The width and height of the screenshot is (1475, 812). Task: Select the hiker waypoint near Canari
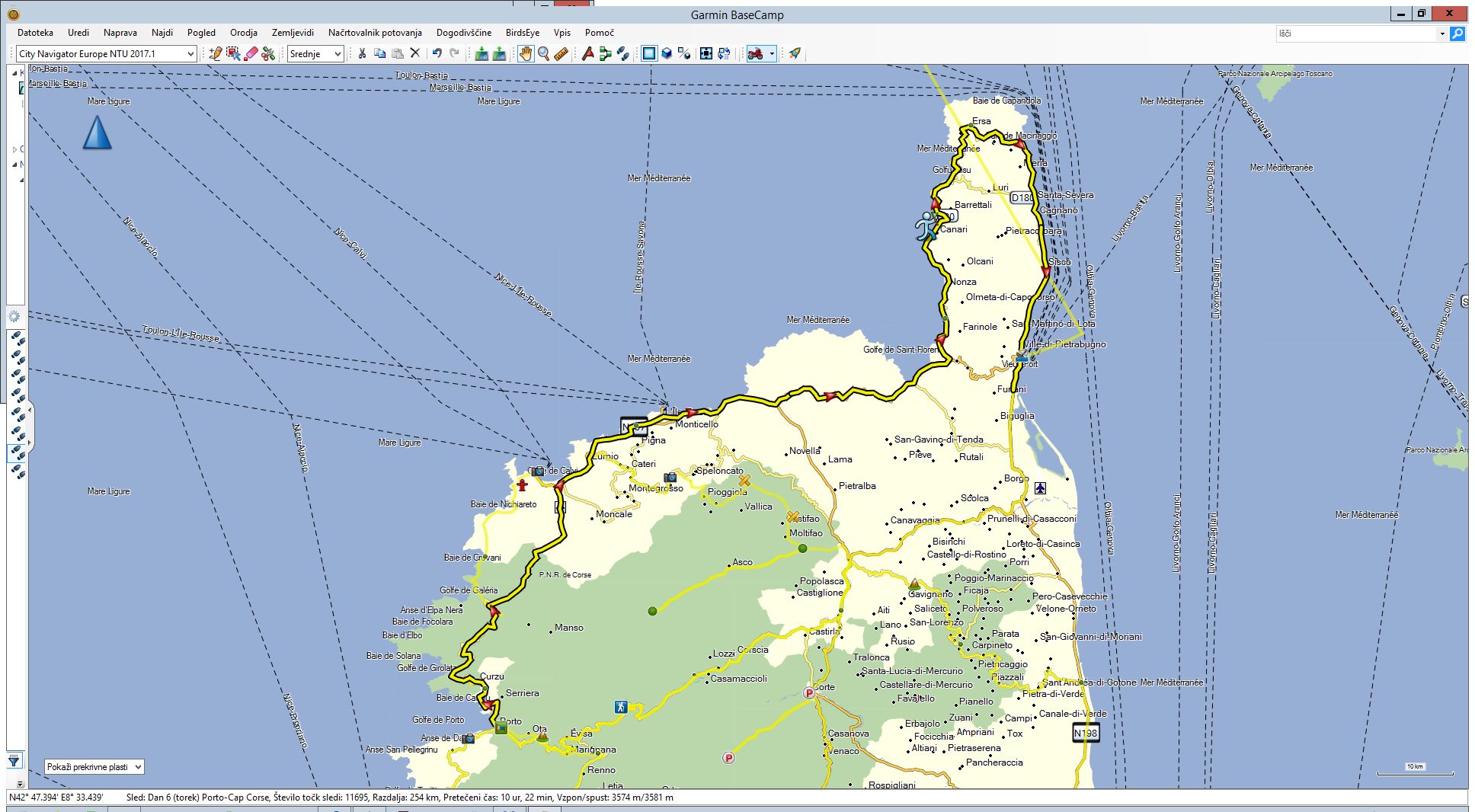pyautogui.click(x=926, y=226)
